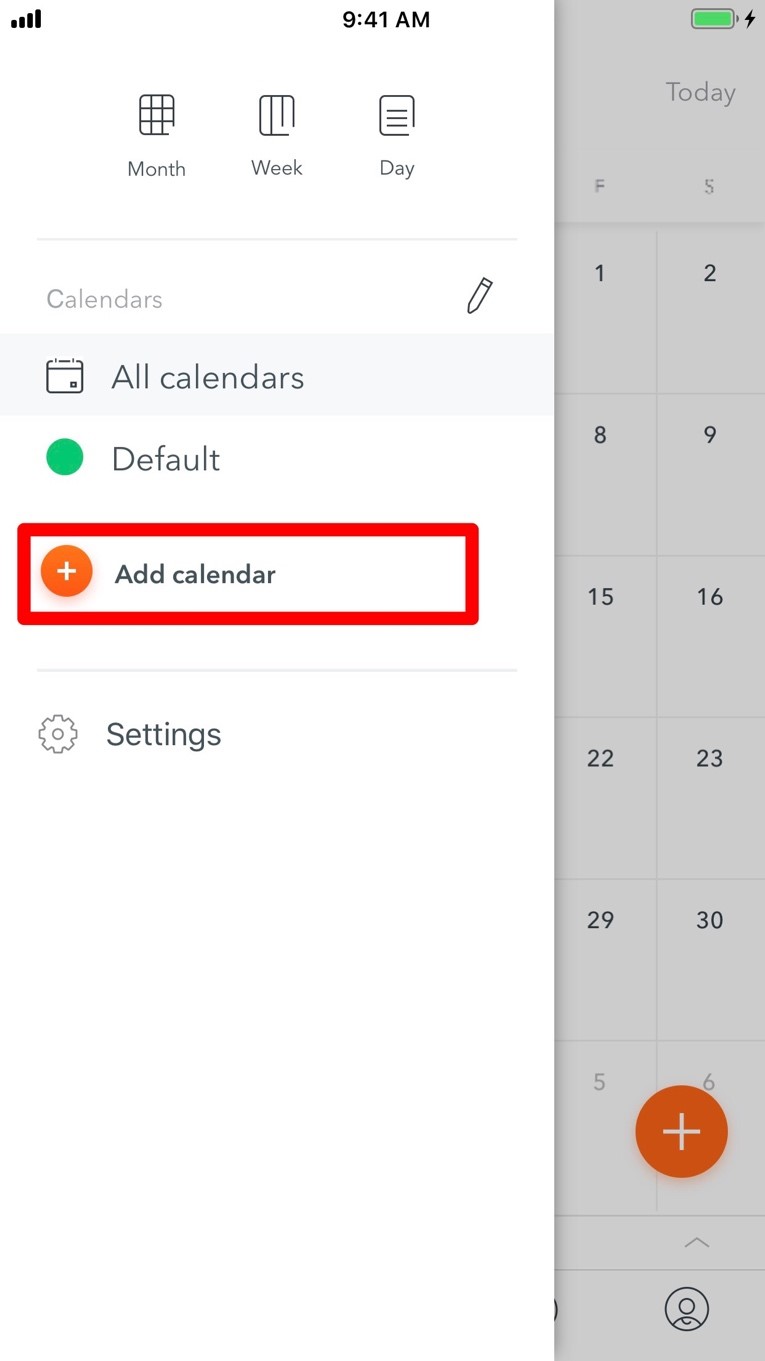Image resolution: width=765 pixels, height=1361 pixels.
Task: Tap the green Default calendar color dot
Action: pos(65,458)
